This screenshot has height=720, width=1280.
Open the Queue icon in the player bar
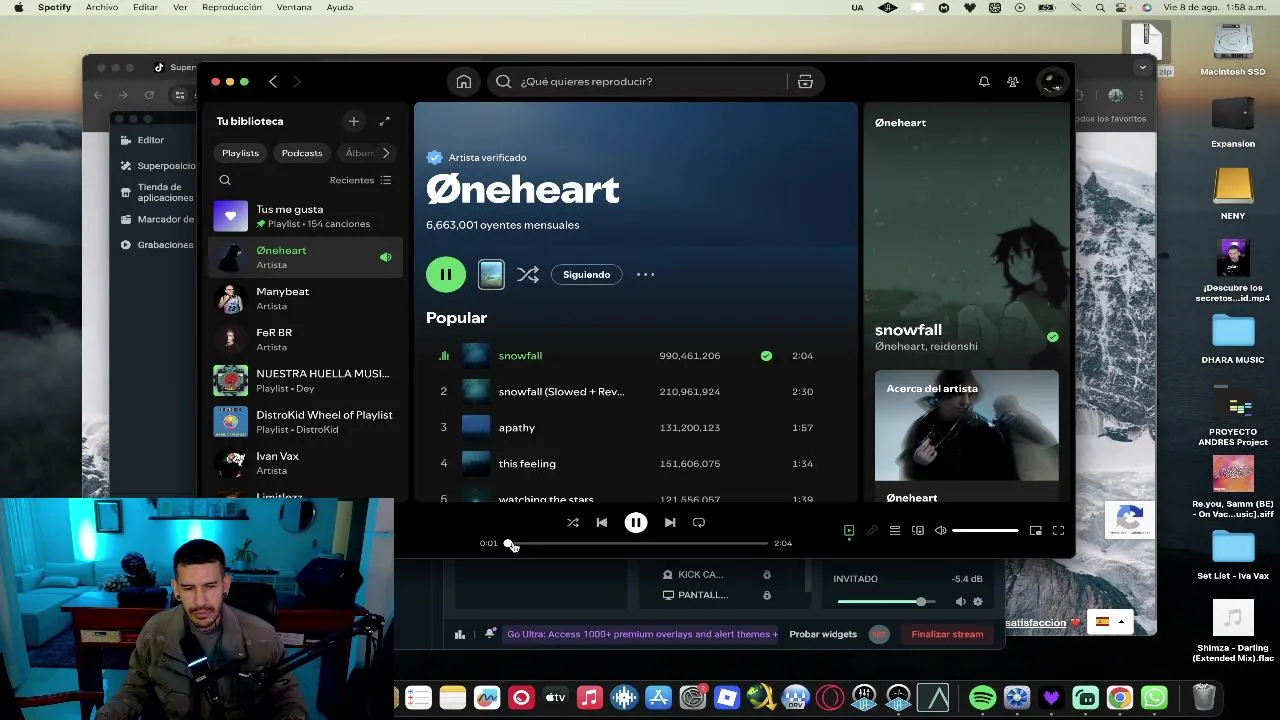pyautogui.click(x=895, y=531)
